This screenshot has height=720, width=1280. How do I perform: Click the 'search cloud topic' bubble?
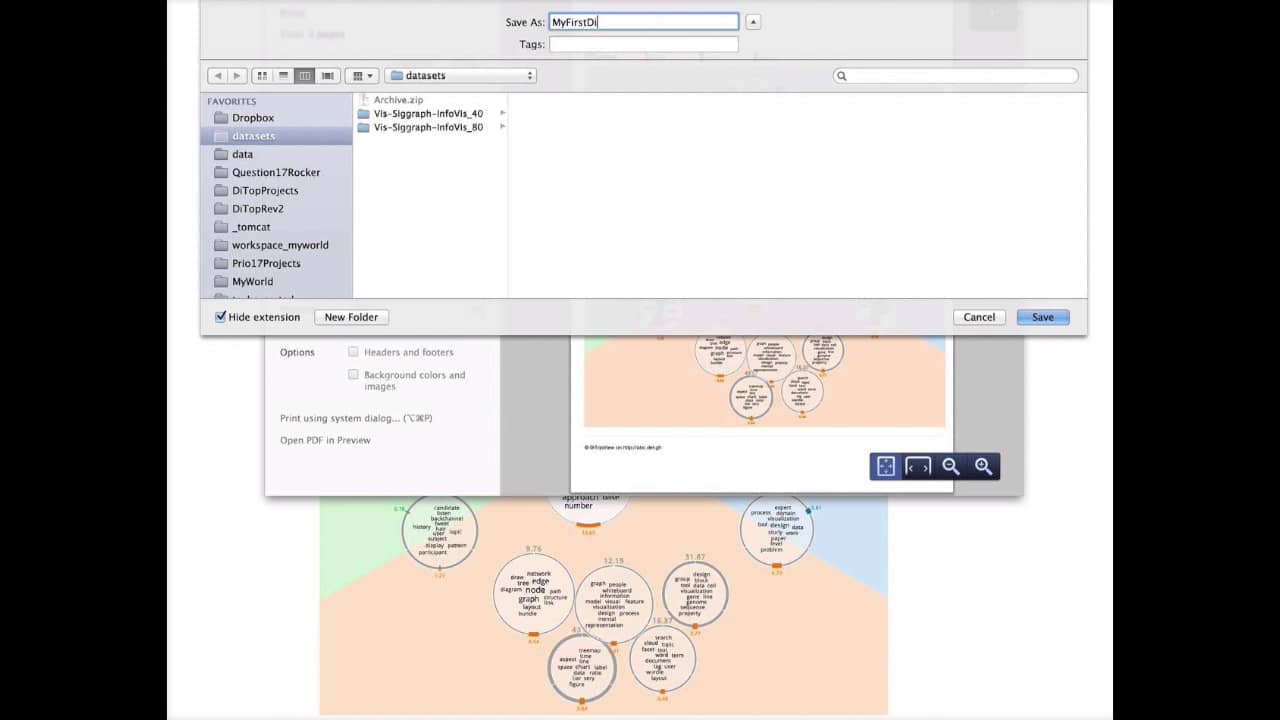(662, 658)
